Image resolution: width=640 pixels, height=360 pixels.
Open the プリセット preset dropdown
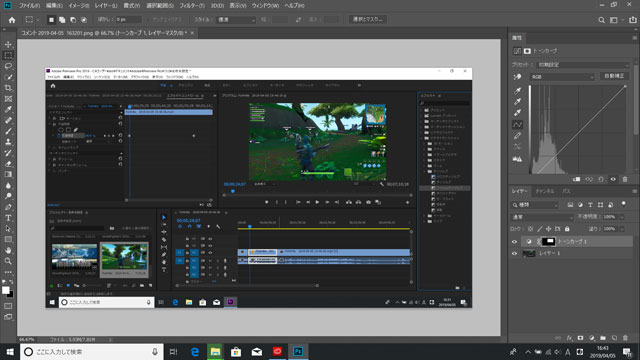[x=582, y=65]
